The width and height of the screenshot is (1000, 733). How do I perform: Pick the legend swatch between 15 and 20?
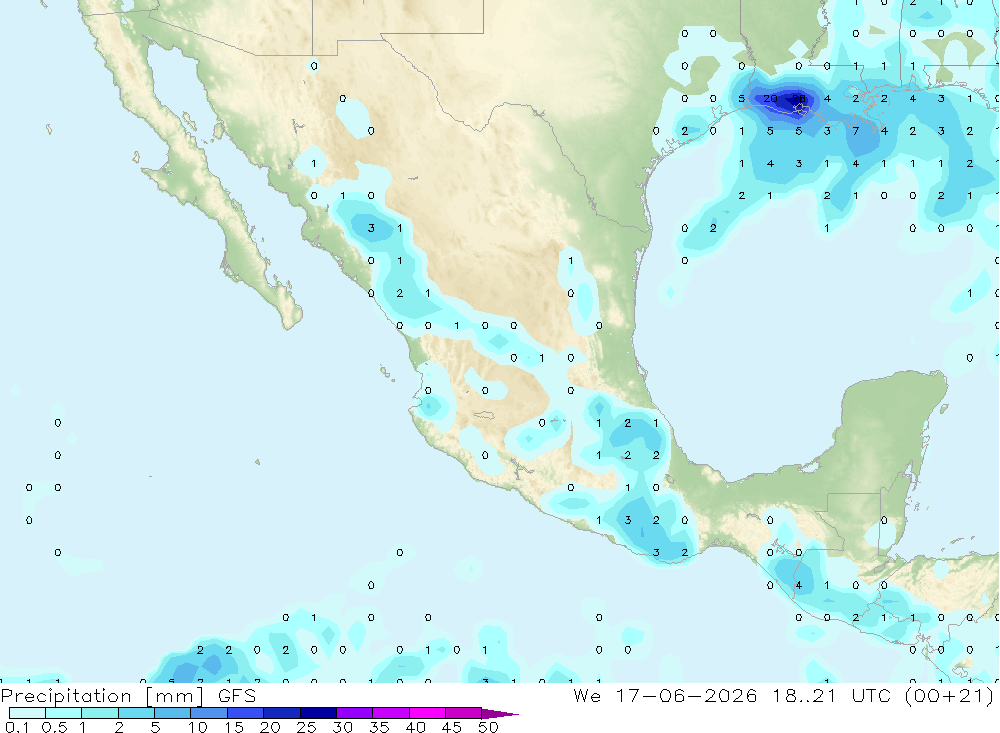coord(246,713)
